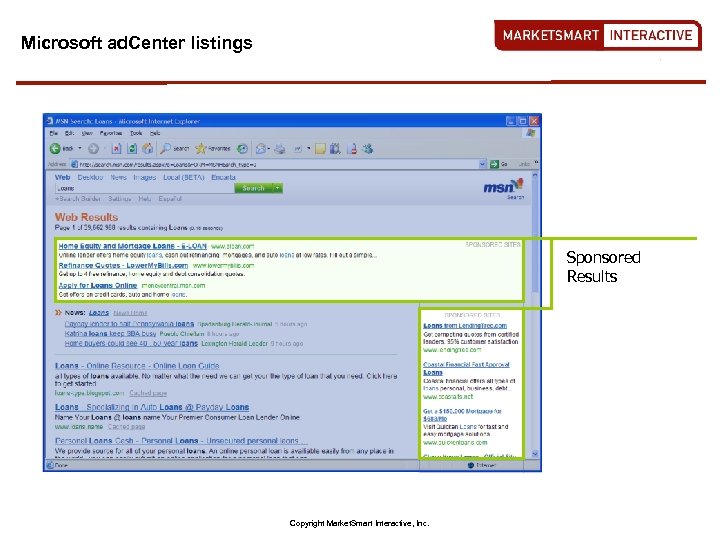Click the Internet zone globe in status bar
The image size is (720, 540).
[x=471, y=465]
